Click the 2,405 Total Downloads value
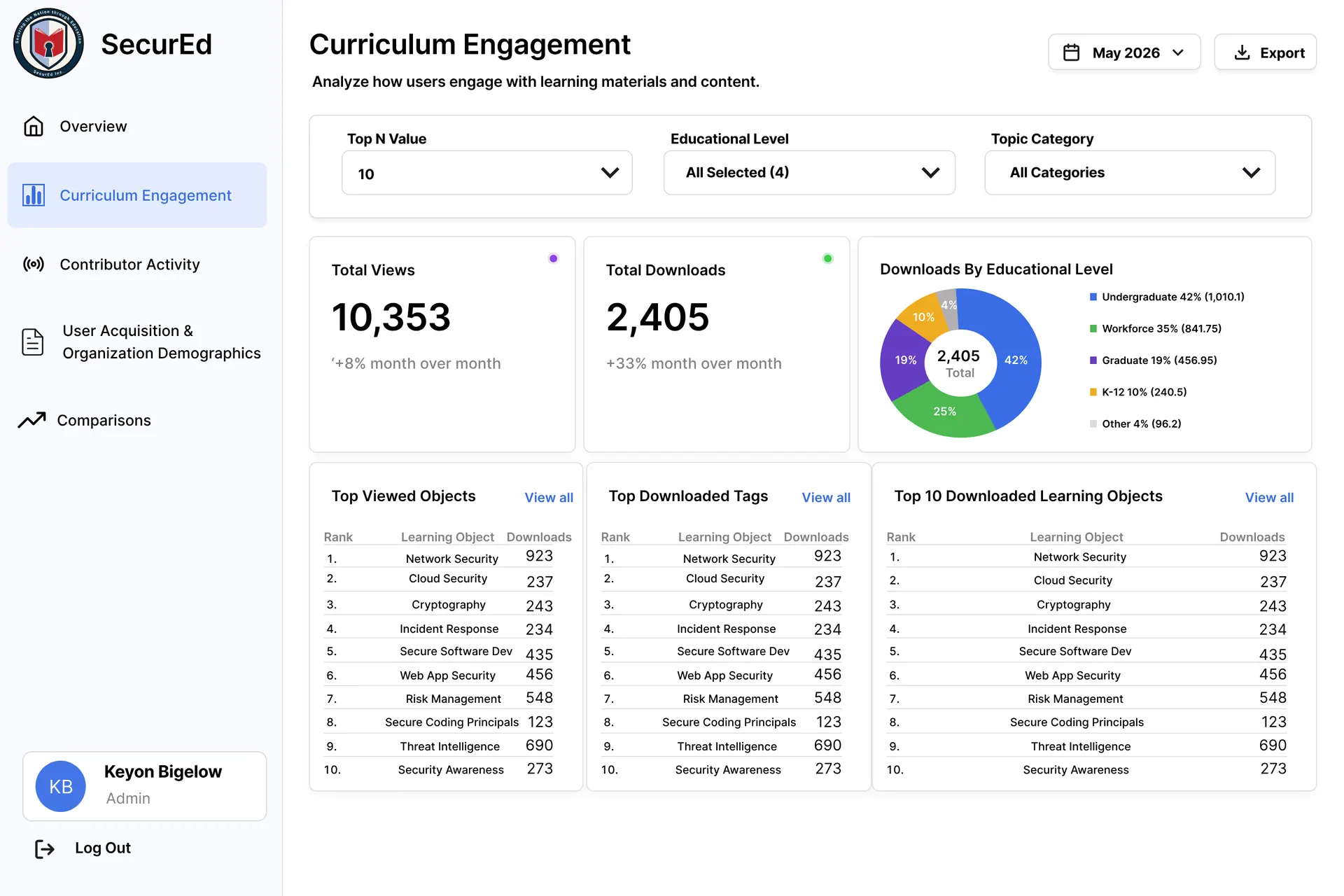The image size is (1344, 896). click(658, 317)
